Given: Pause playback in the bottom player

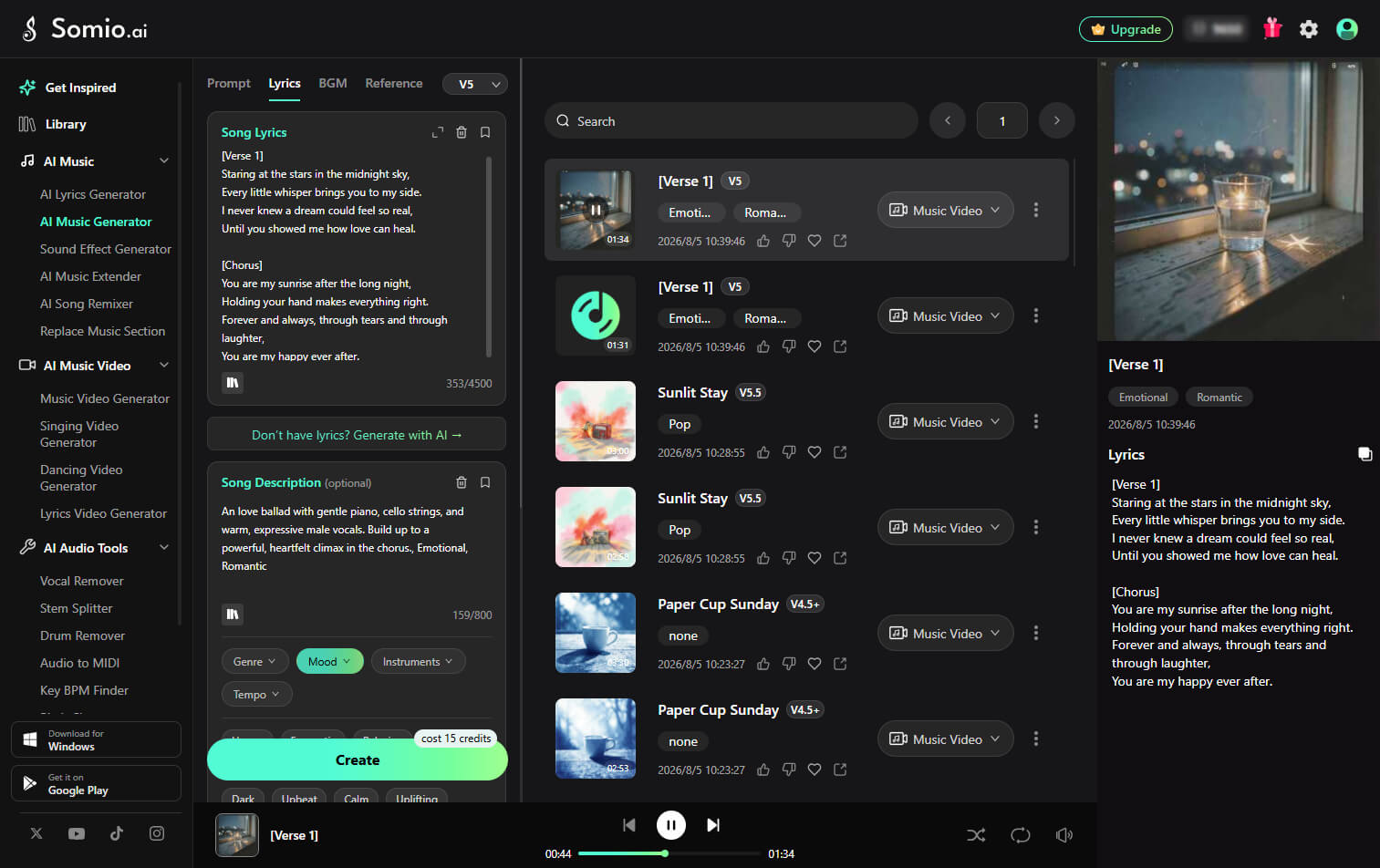Looking at the screenshot, I should 671,825.
